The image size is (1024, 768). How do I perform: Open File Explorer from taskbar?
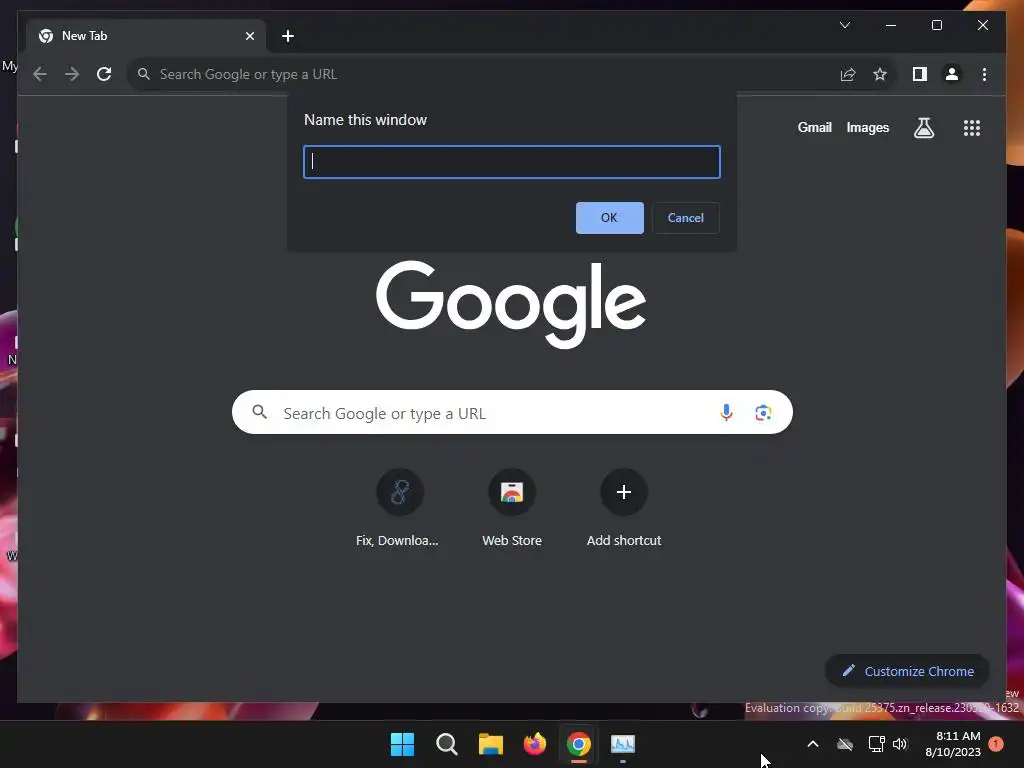point(490,744)
